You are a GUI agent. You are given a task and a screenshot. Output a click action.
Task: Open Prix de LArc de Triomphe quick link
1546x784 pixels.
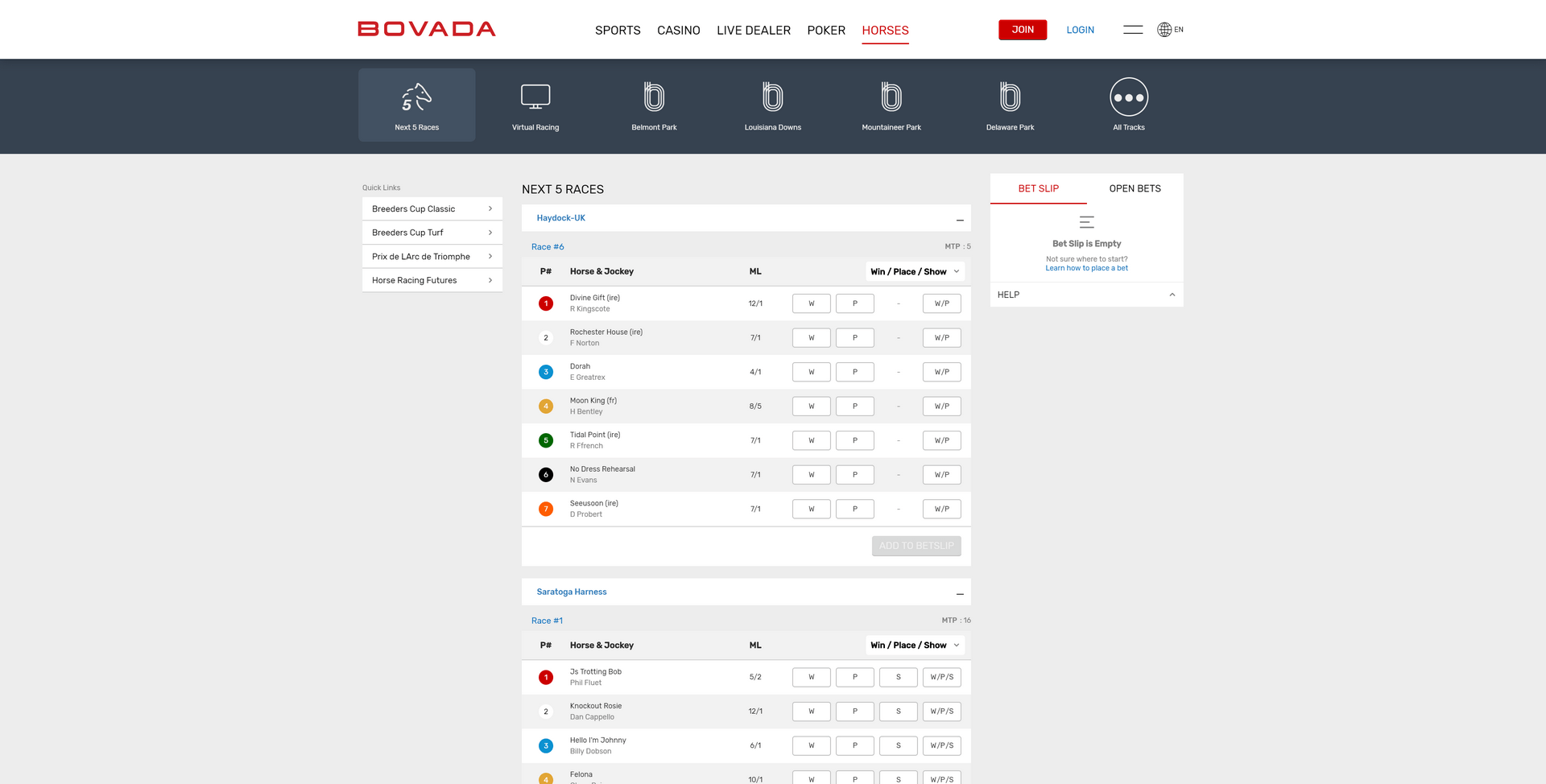tap(432, 257)
